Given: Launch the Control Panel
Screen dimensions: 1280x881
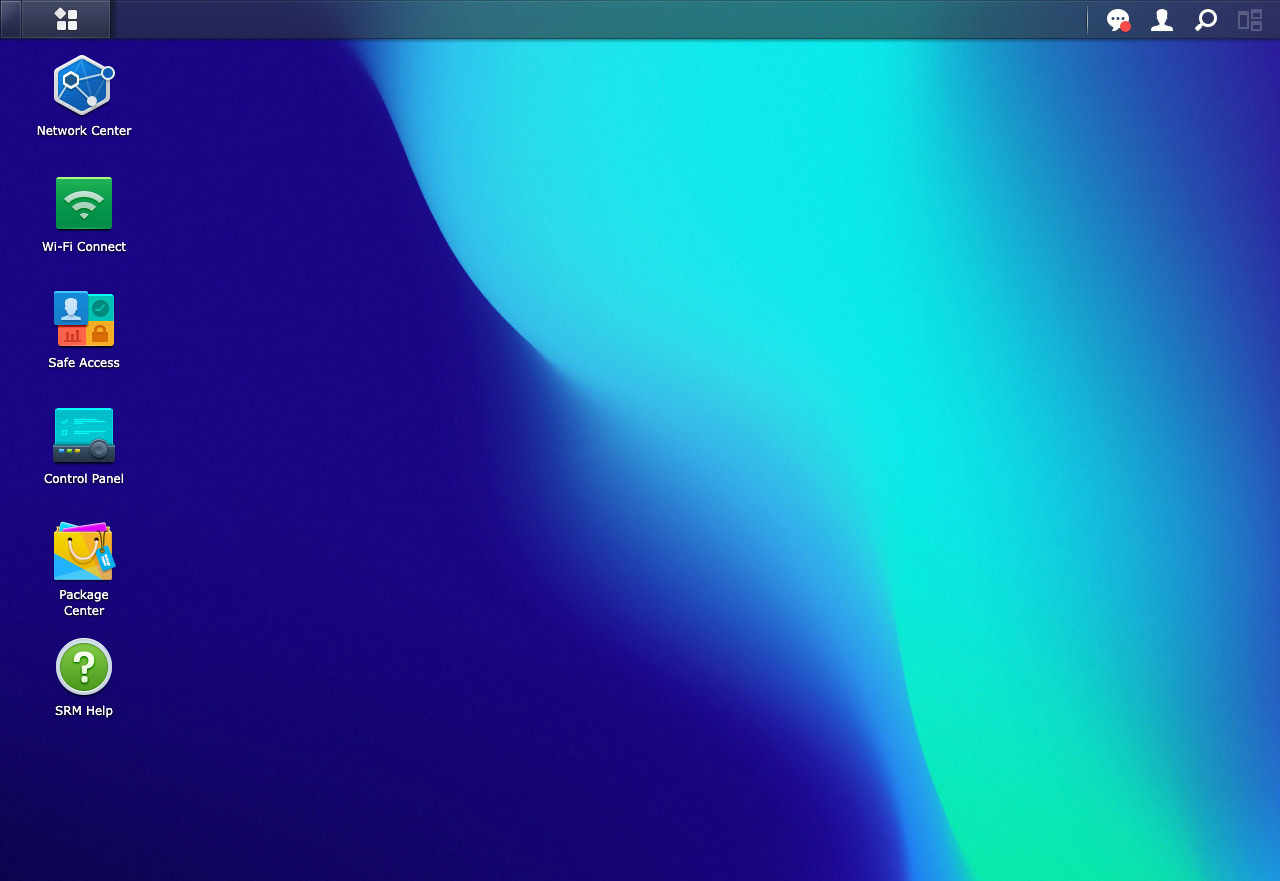Looking at the screenshot, I should tap(84, 446).
